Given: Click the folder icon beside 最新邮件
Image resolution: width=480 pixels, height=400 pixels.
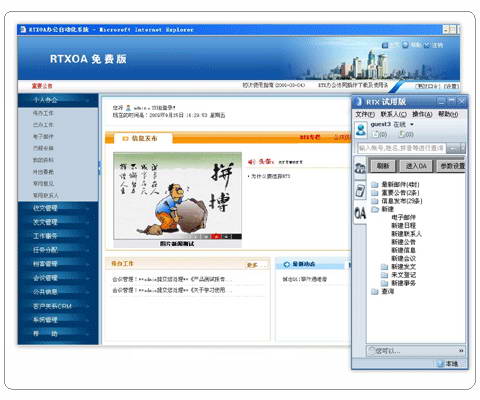Looking at the screenshot, I should pyautogui.click(x=375, y=184).
